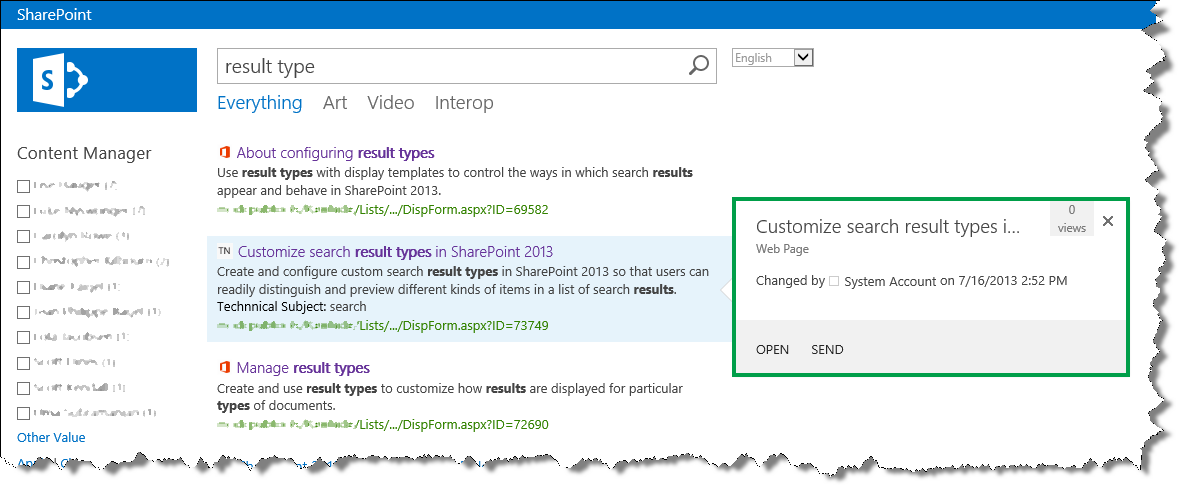Tick the third Content Manager checkbox
This screenshot has width=1179, height=485.
click(23, 236)
